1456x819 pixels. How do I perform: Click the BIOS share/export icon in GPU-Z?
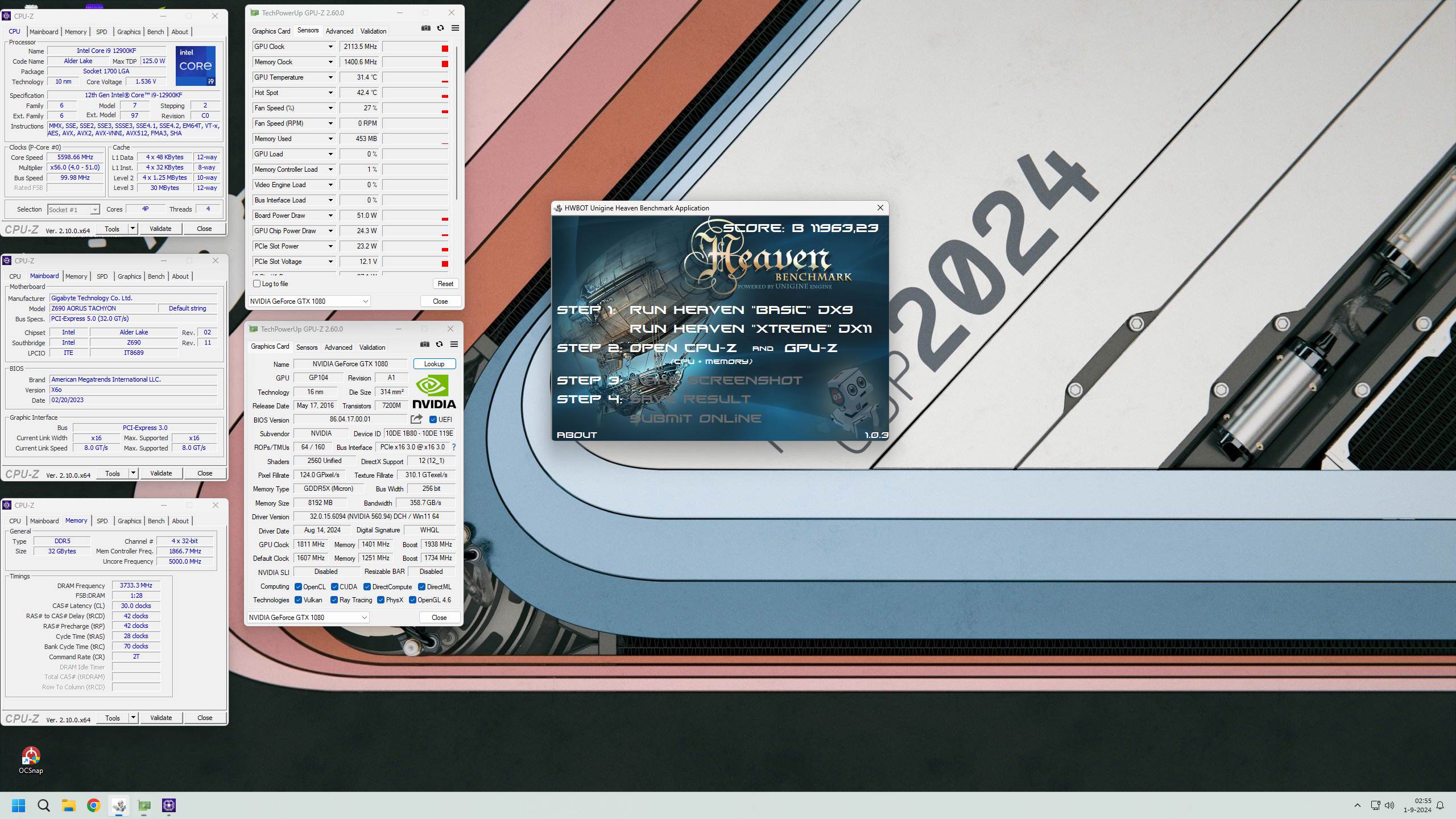pos(416,419)
